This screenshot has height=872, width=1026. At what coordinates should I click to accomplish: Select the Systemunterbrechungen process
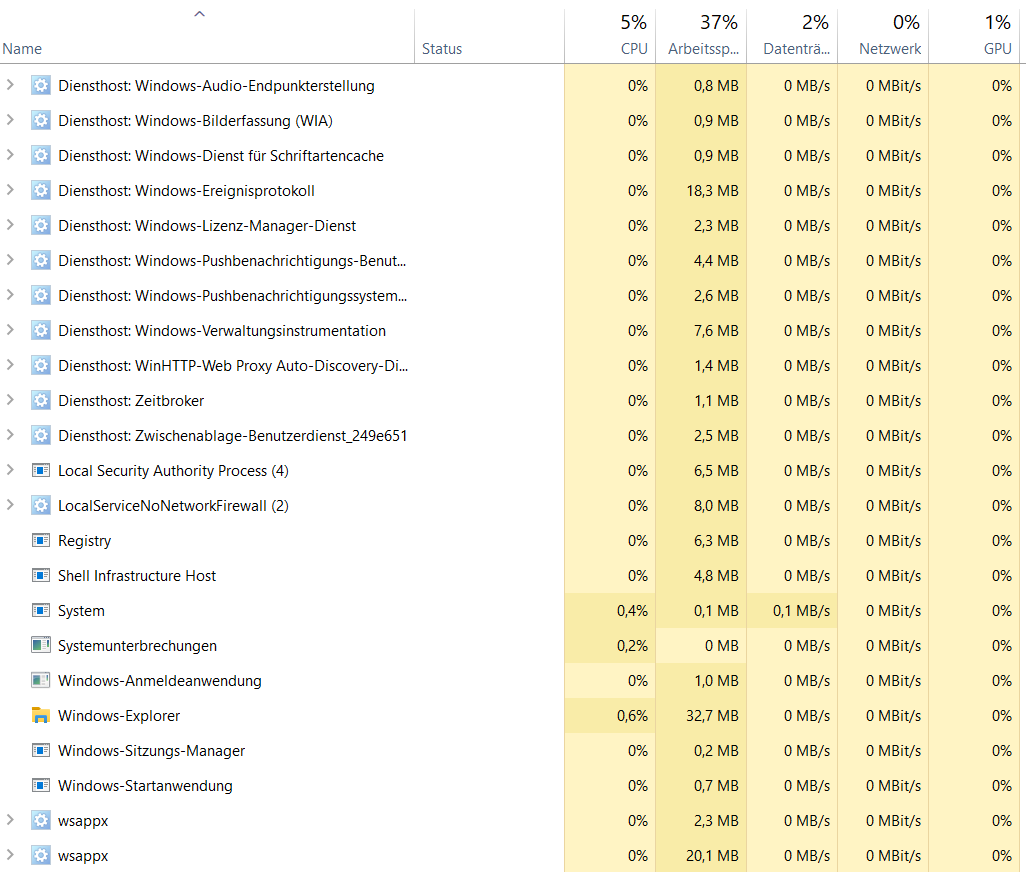[510, 646]
